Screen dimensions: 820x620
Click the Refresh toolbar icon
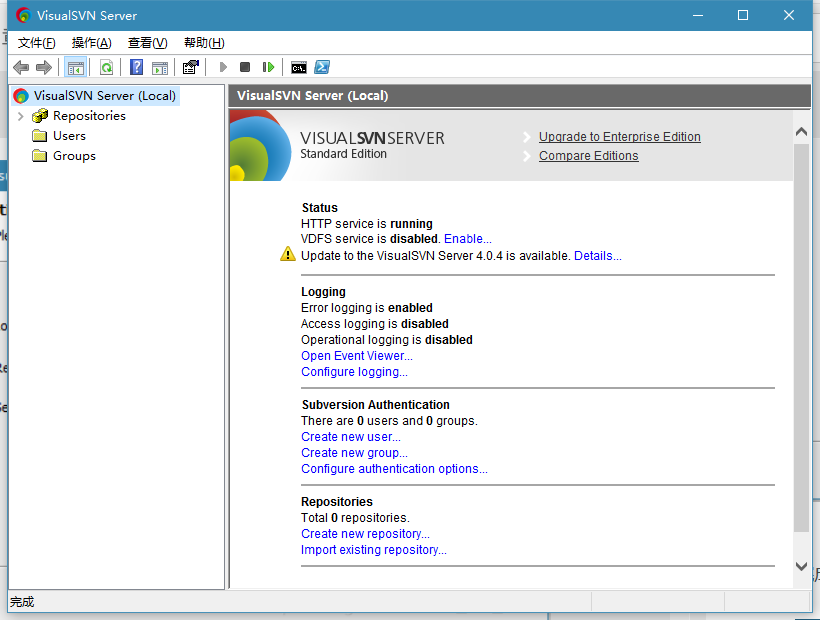[x=107, y=67]
